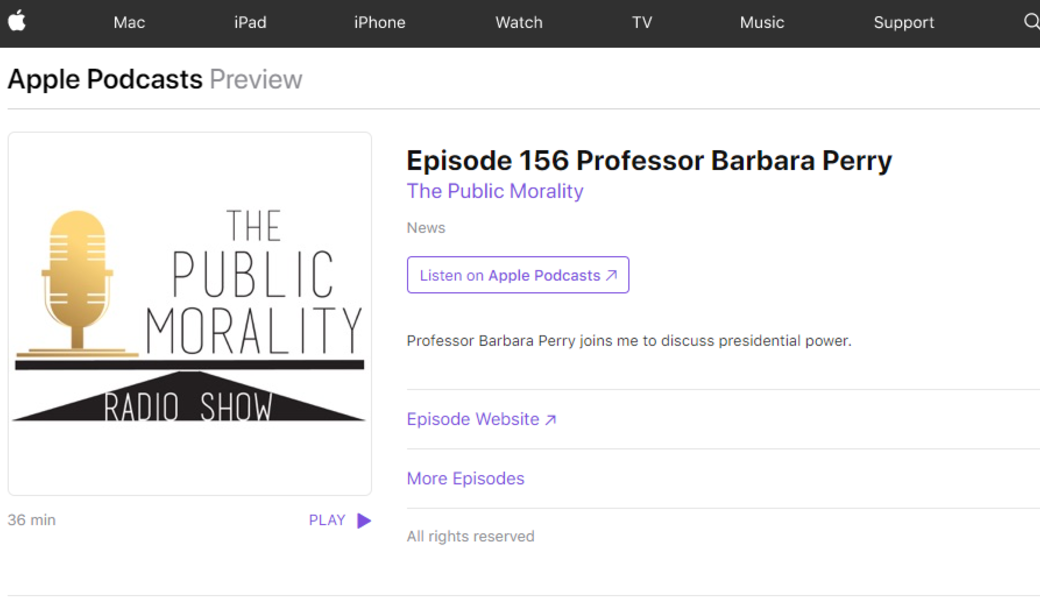Open The Public Morality show page
The width and height of the screenshot is (1040, 602).
(495, 191)
